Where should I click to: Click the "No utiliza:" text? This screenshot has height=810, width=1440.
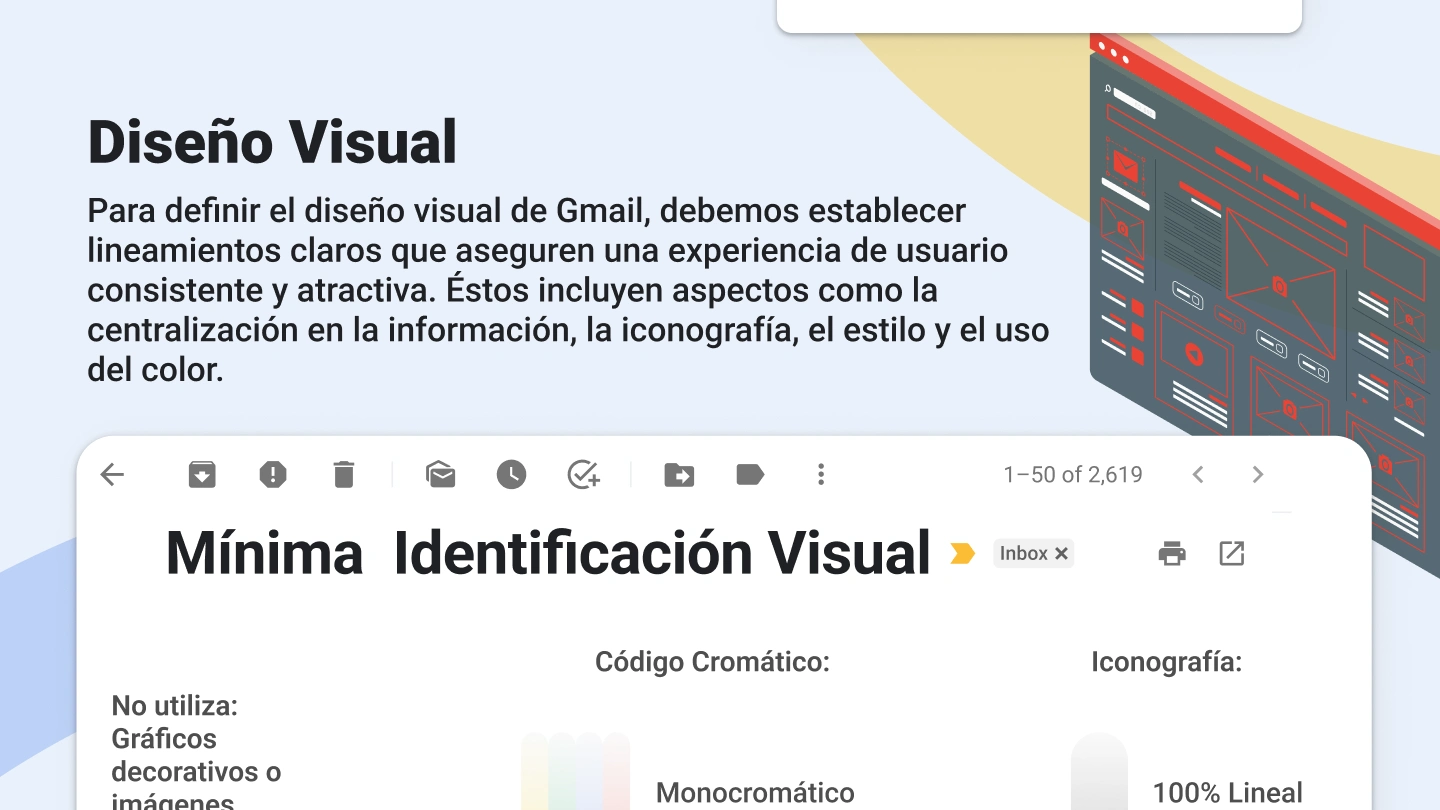tap(175, 706)
